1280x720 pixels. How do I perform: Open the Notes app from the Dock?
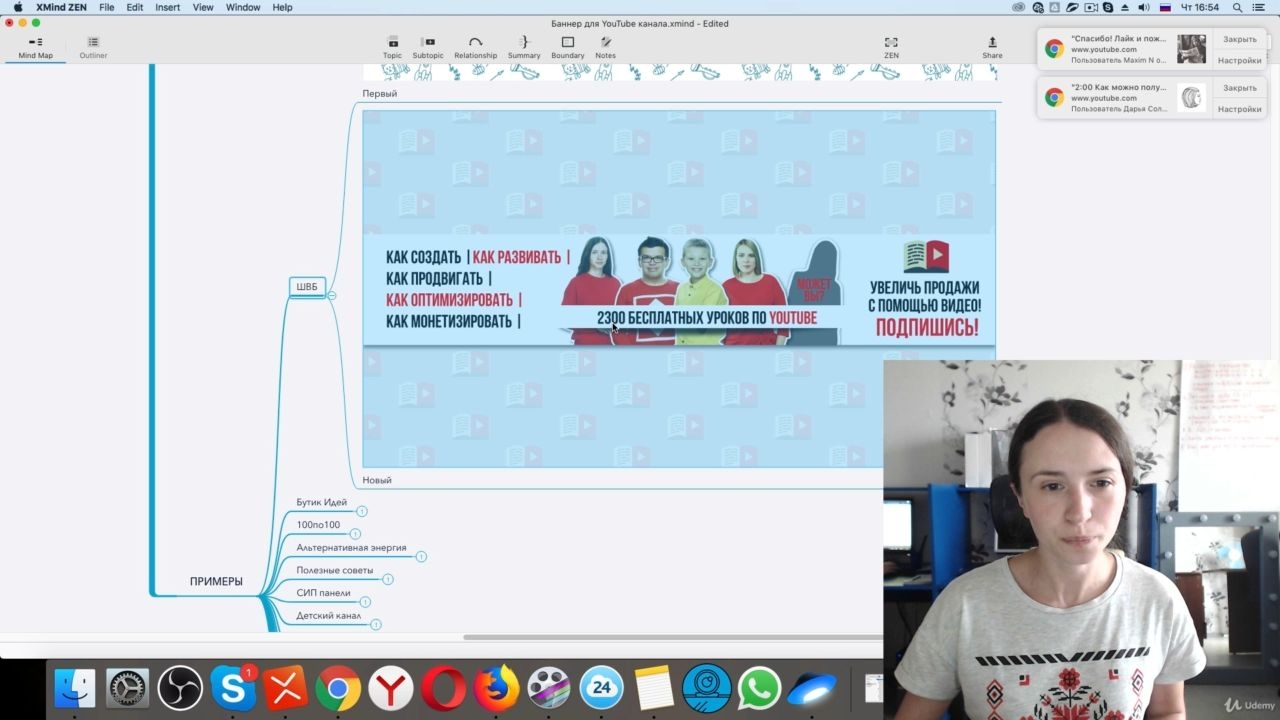tap(654, 688)
